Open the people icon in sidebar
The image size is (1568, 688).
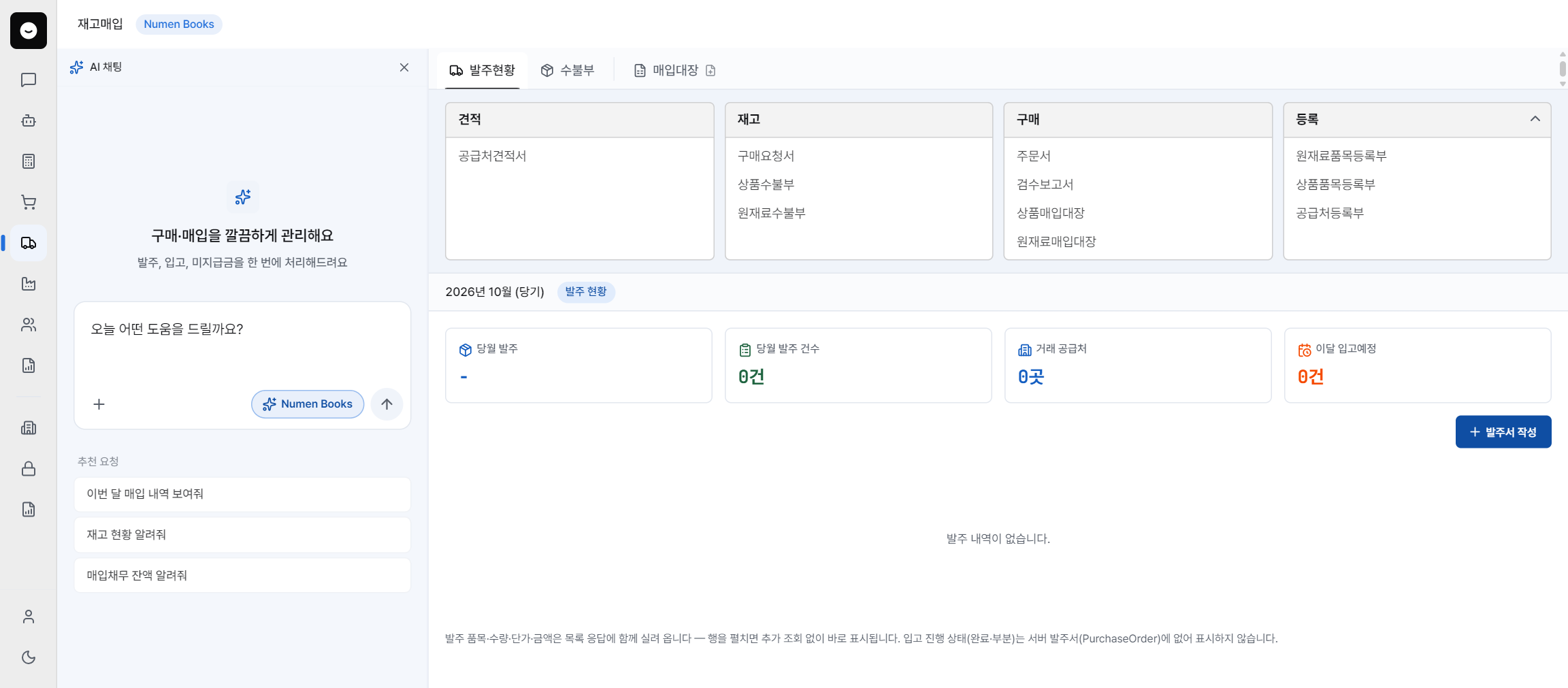click(x=29, y=325)
